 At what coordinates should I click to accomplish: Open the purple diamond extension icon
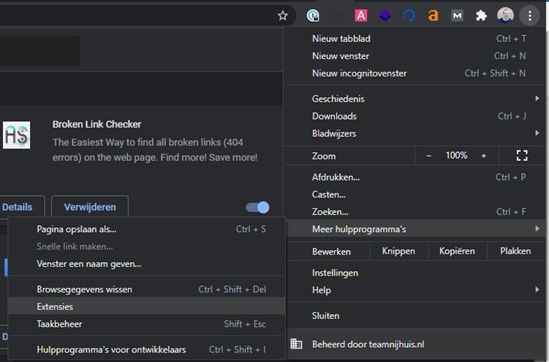tap(385, 16)
